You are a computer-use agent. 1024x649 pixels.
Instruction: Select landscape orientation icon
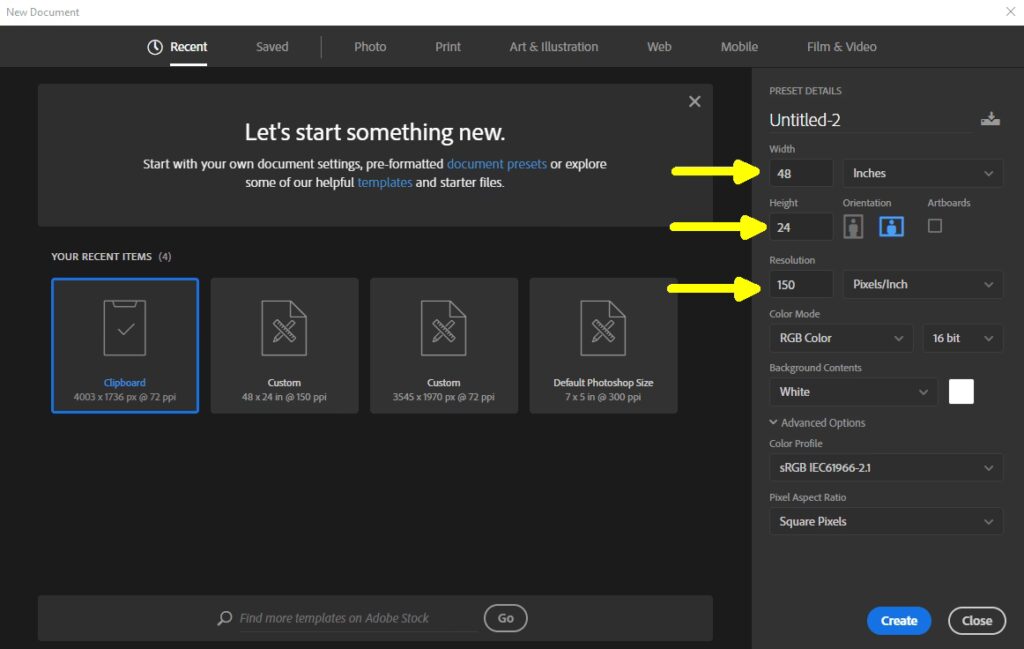(x=891, y=227)
